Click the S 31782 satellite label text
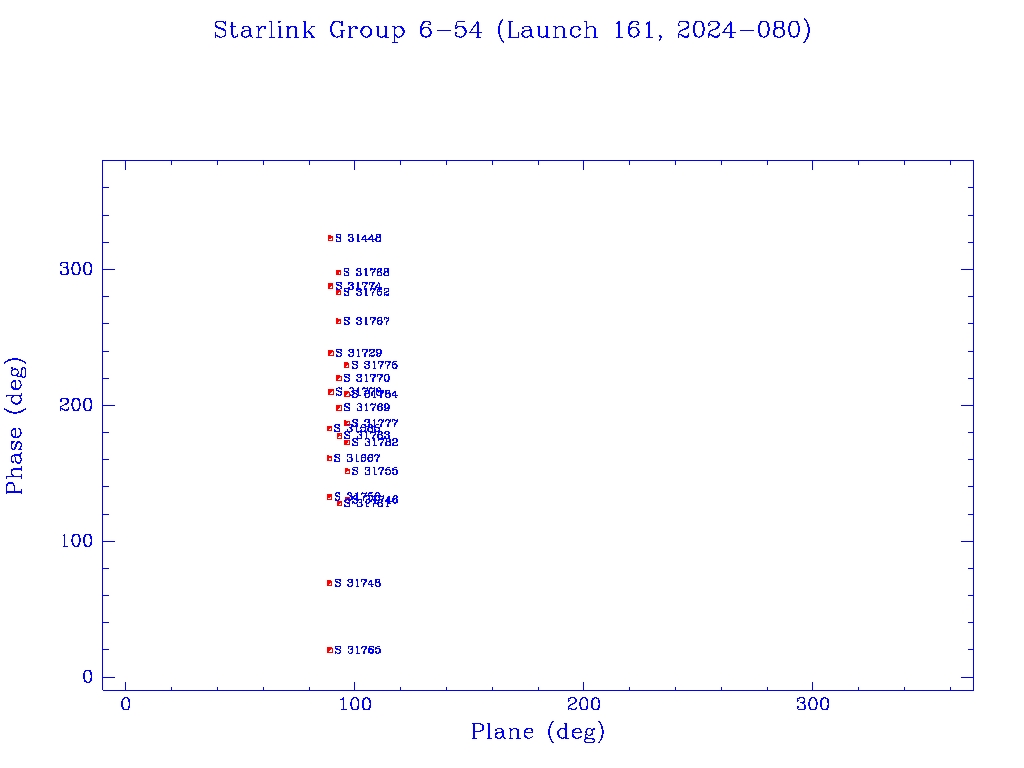Image resolution: width=1024 pixels, height=768 pixels. click(x=375, y=442)
